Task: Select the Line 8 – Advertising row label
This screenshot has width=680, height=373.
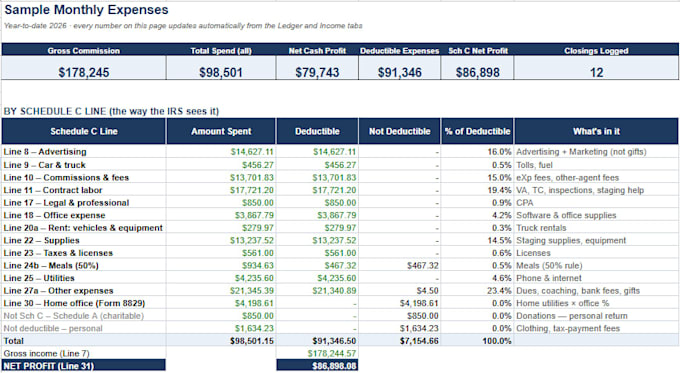Action: (x=45, y=152)
